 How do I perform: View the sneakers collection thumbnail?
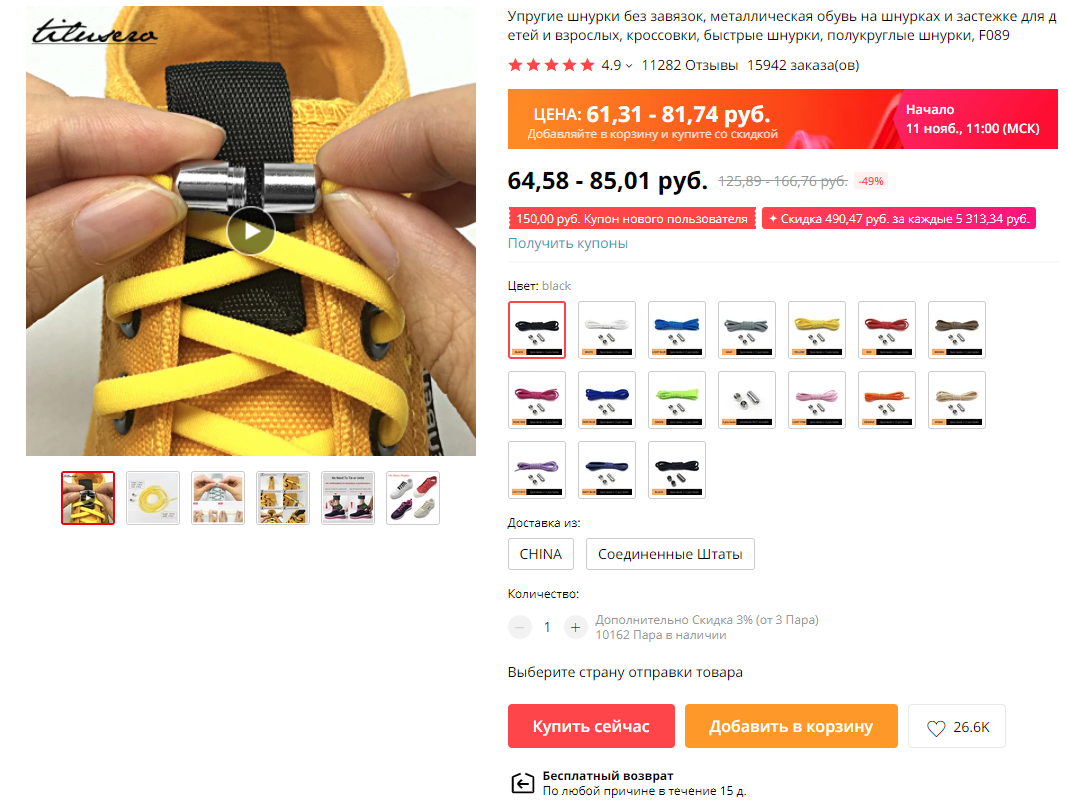point(413,498)
